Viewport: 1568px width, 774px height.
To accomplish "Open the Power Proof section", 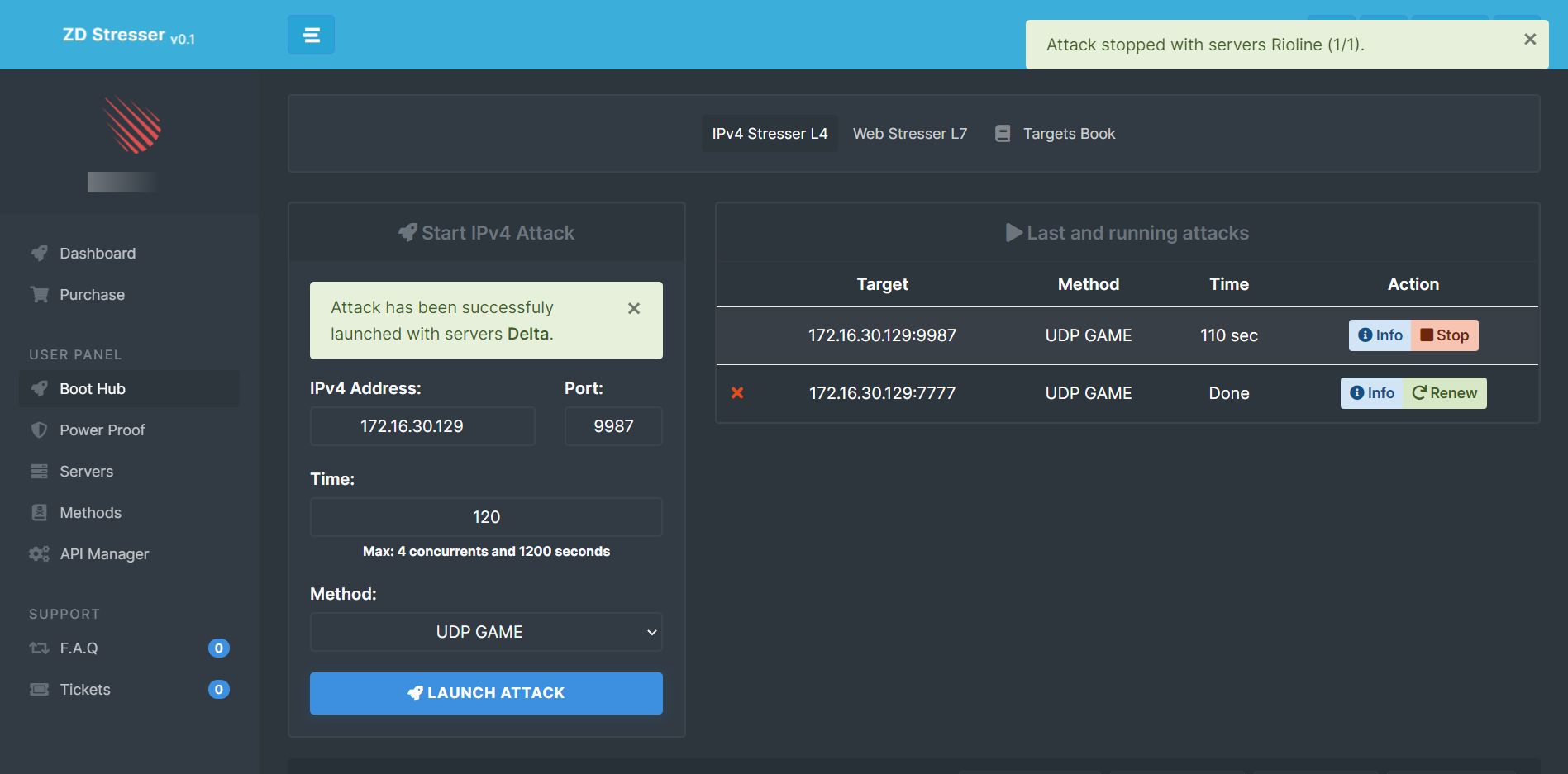I will point(102,430).
